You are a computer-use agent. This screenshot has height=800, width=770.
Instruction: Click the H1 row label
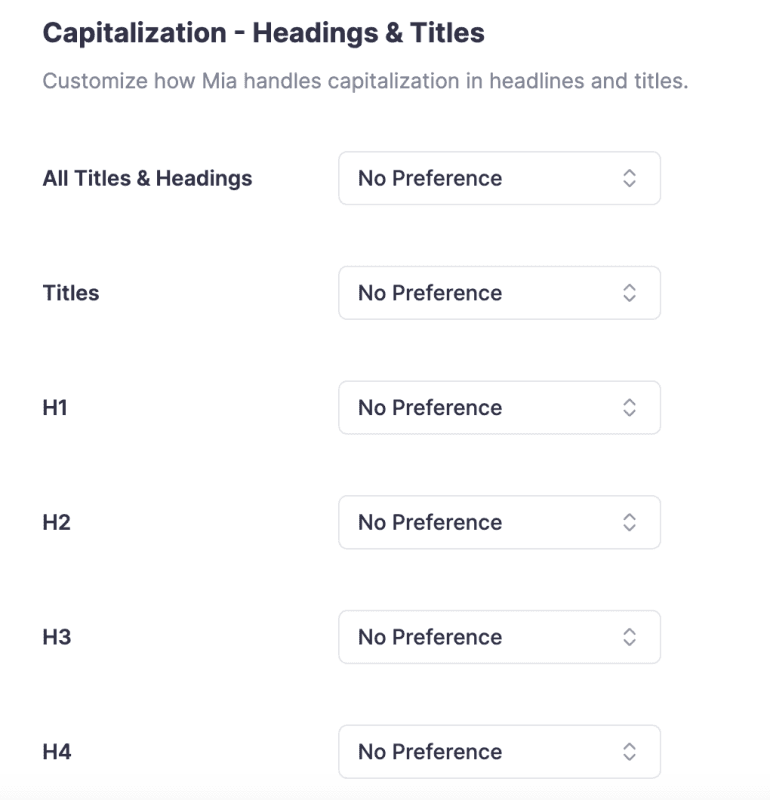click(55, 408)
